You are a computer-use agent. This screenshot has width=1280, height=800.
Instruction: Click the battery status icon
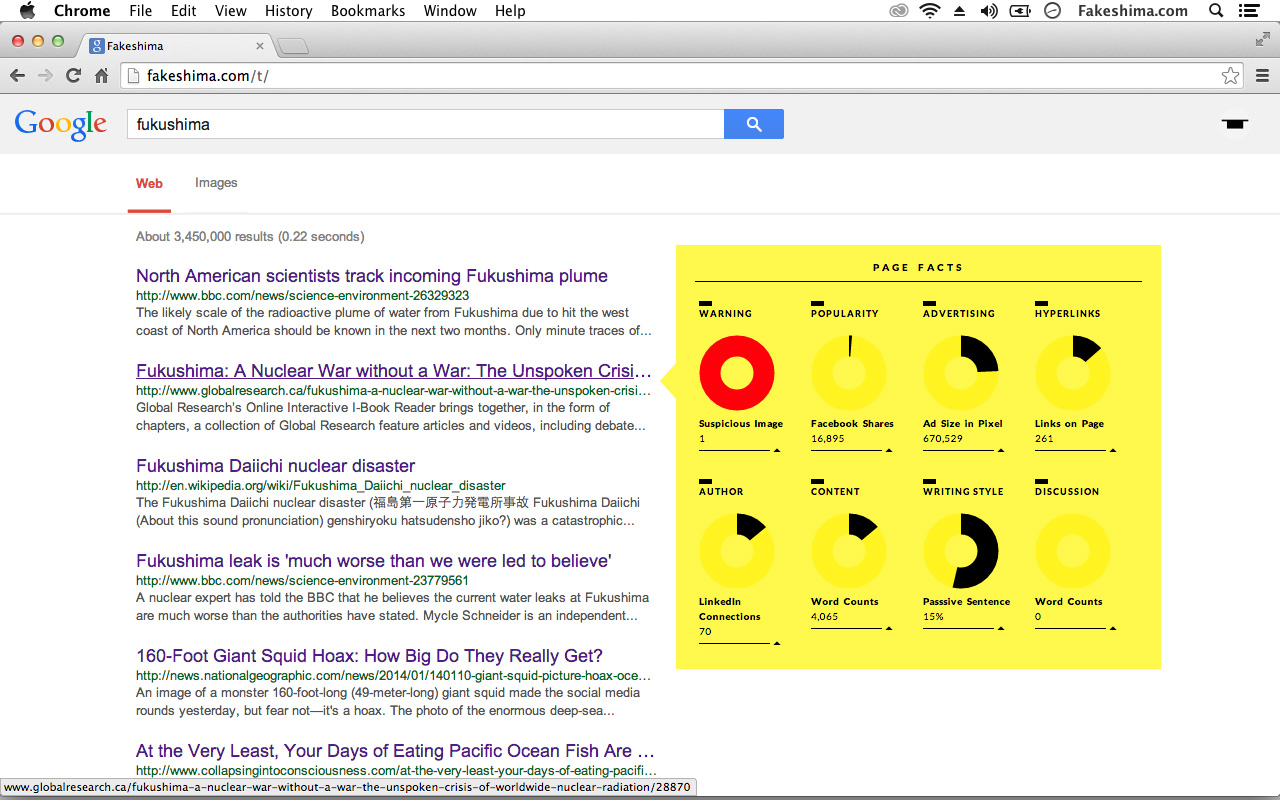(x=1020, y=11)
